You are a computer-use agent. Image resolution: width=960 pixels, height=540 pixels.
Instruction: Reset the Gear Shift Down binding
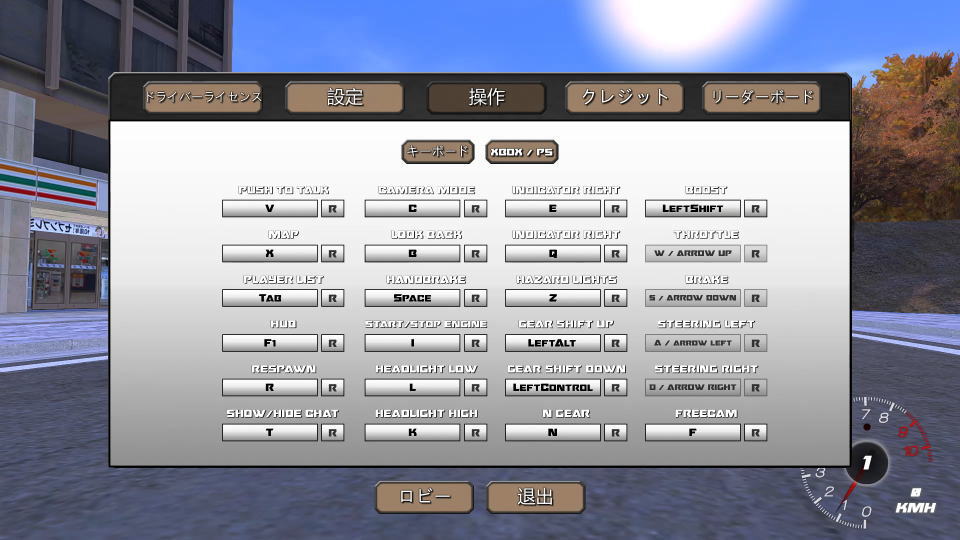click(x=616, y=388)
